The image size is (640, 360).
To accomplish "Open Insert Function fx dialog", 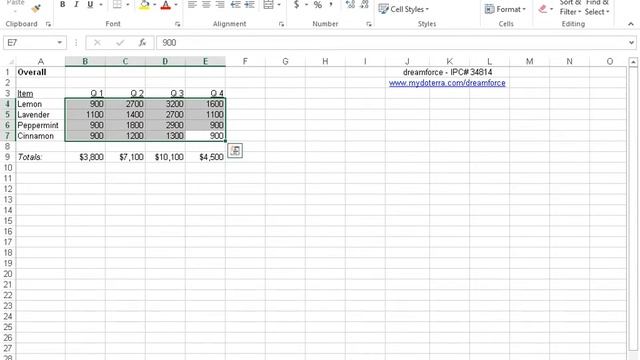I will [x=142, y=42].
